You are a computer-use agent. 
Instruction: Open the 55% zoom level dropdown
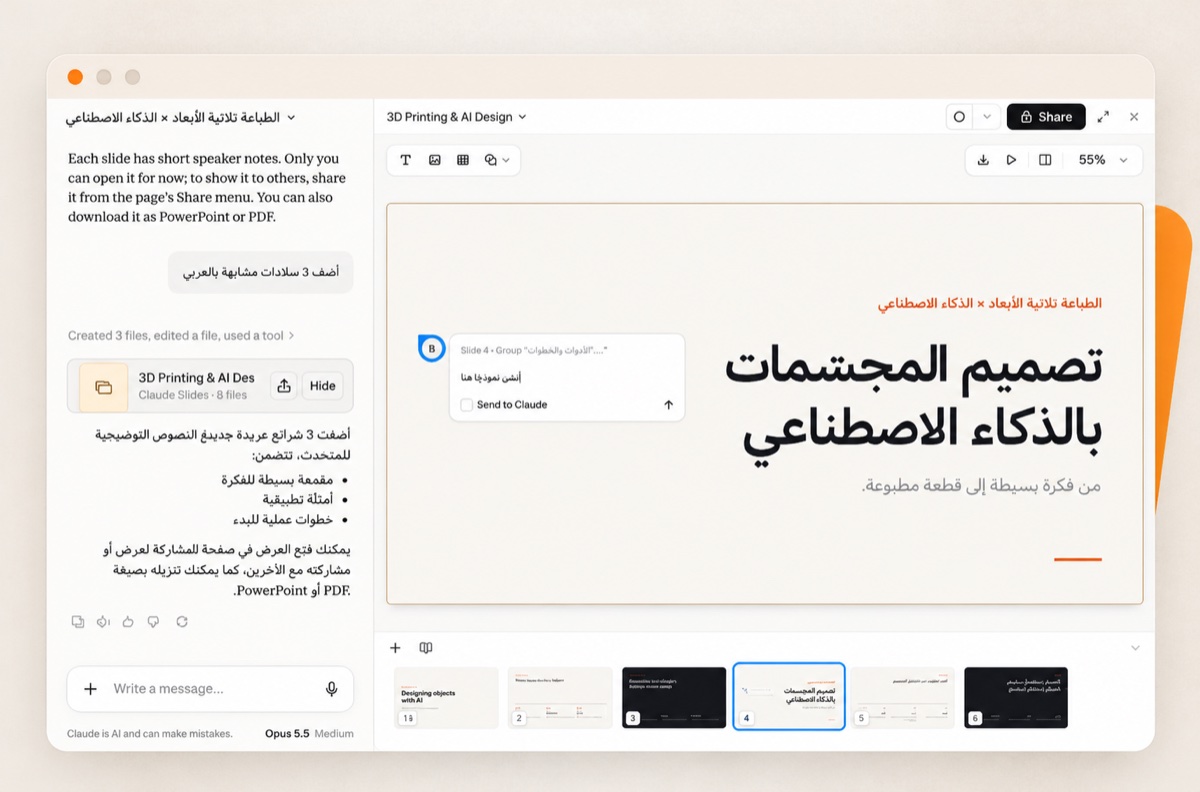pyautogui.click(x=1103, y=160)
